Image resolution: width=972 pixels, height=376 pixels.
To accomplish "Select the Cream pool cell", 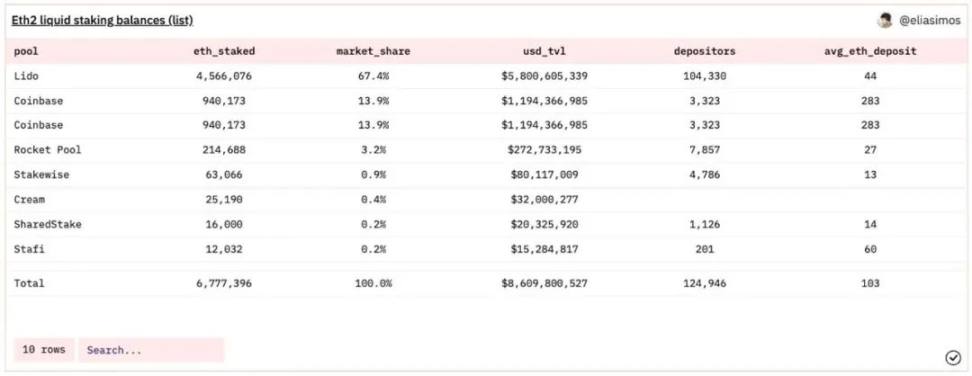I will pyautogui.click(x=29, y=199).
